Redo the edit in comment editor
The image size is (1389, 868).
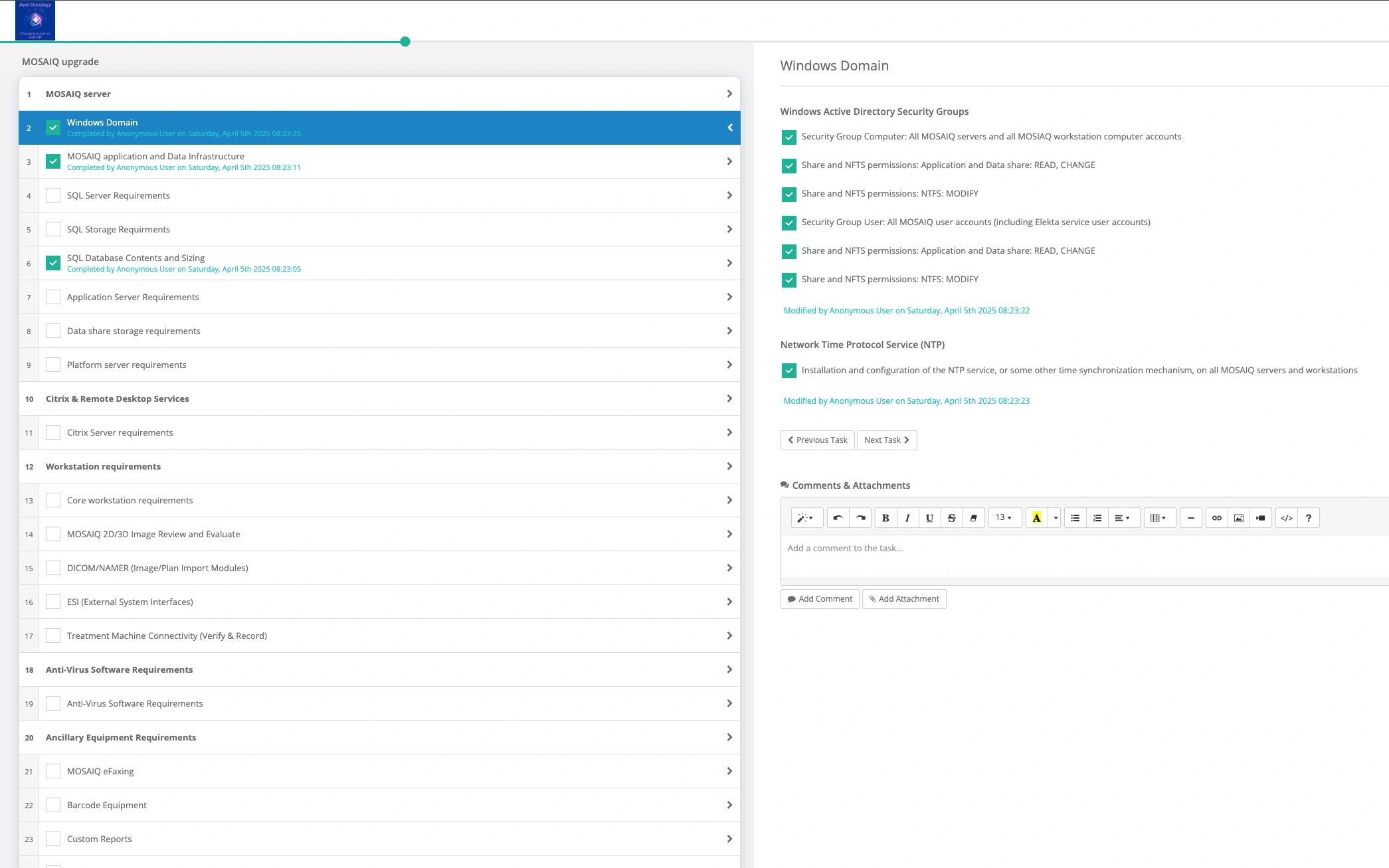click(860, 518)
